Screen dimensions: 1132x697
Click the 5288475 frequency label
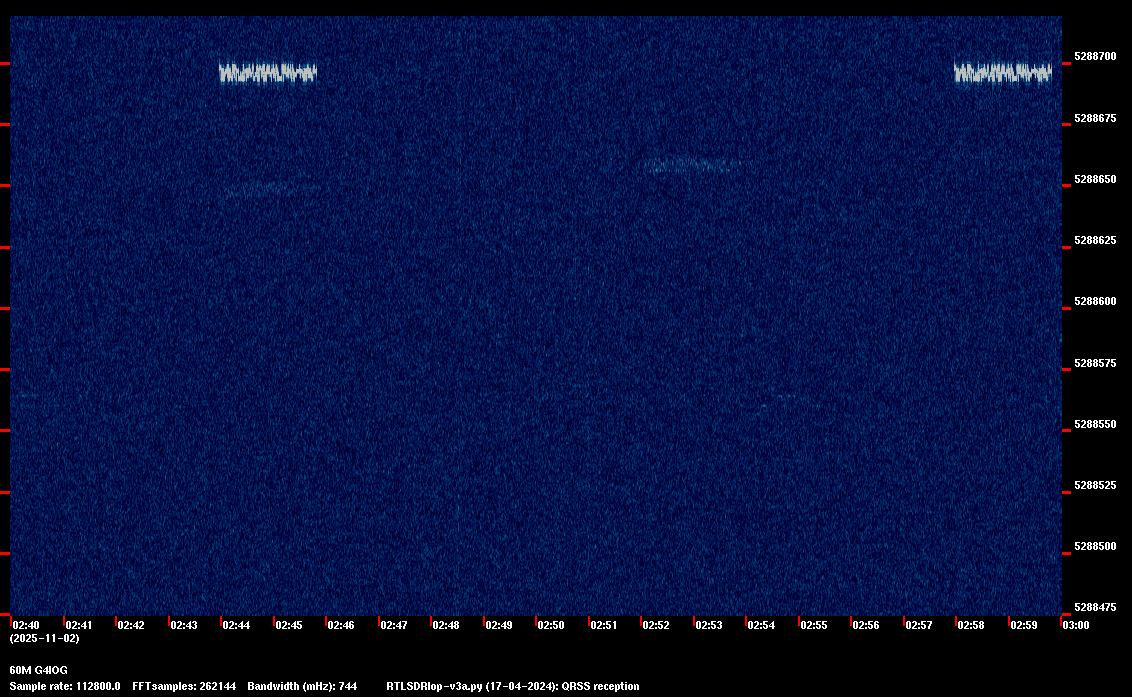(x=1095, y=607)
